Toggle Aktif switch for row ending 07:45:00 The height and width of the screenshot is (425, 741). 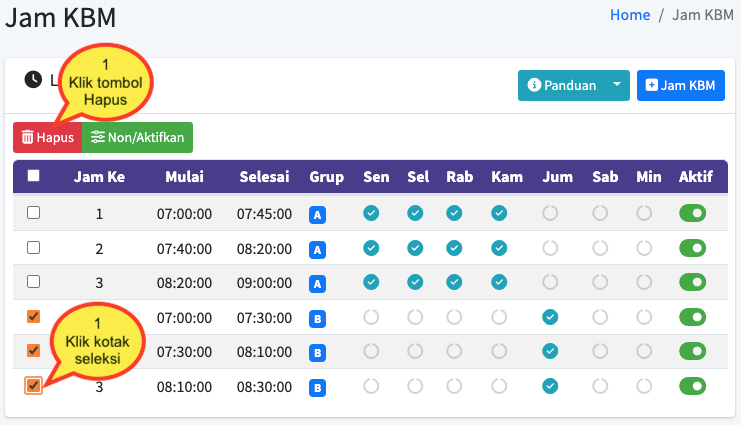pos(693,213)
